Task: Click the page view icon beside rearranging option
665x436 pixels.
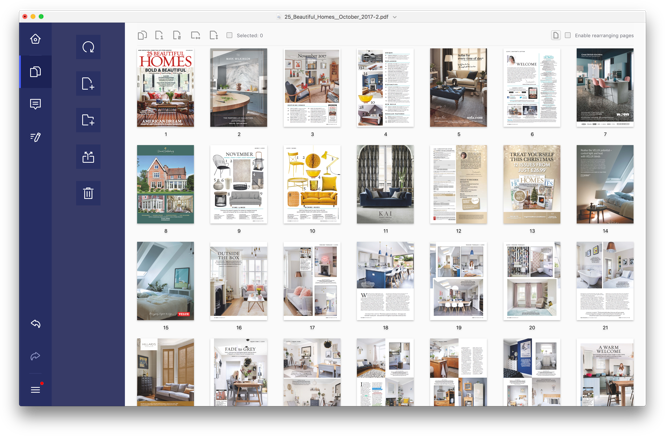Action: (x=556, y=35)
